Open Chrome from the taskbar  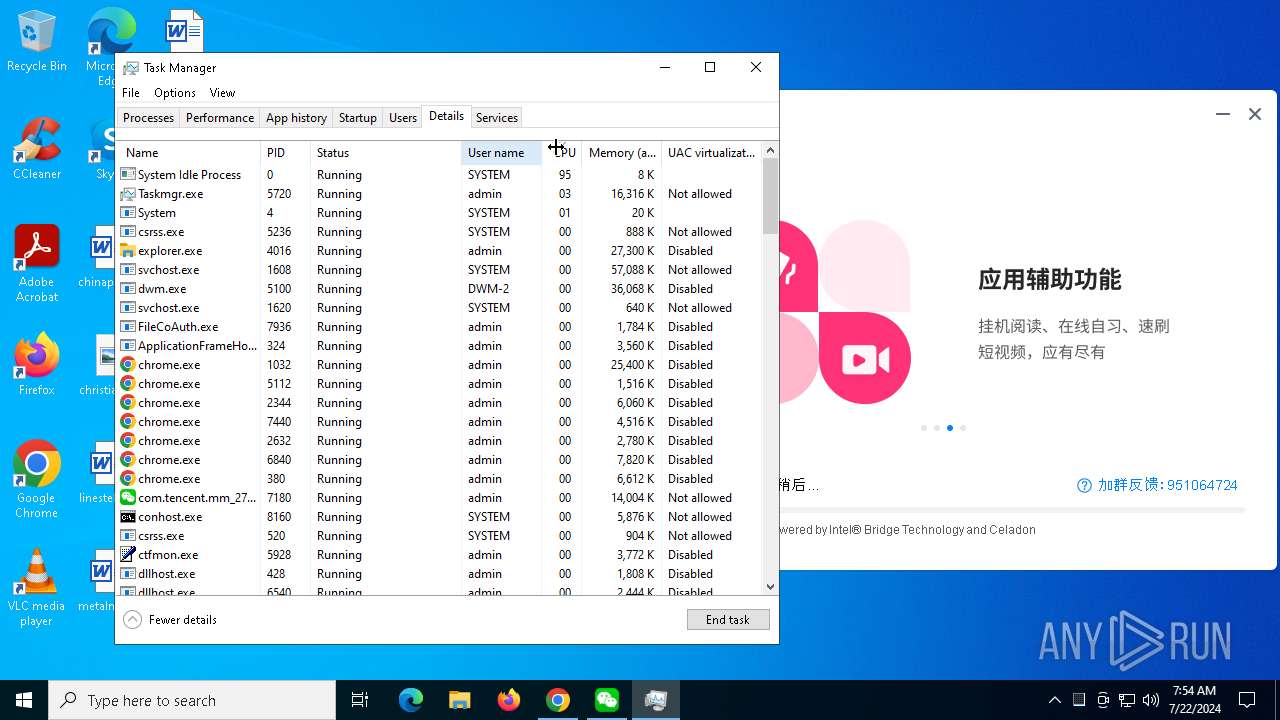(x=557, y=700)
